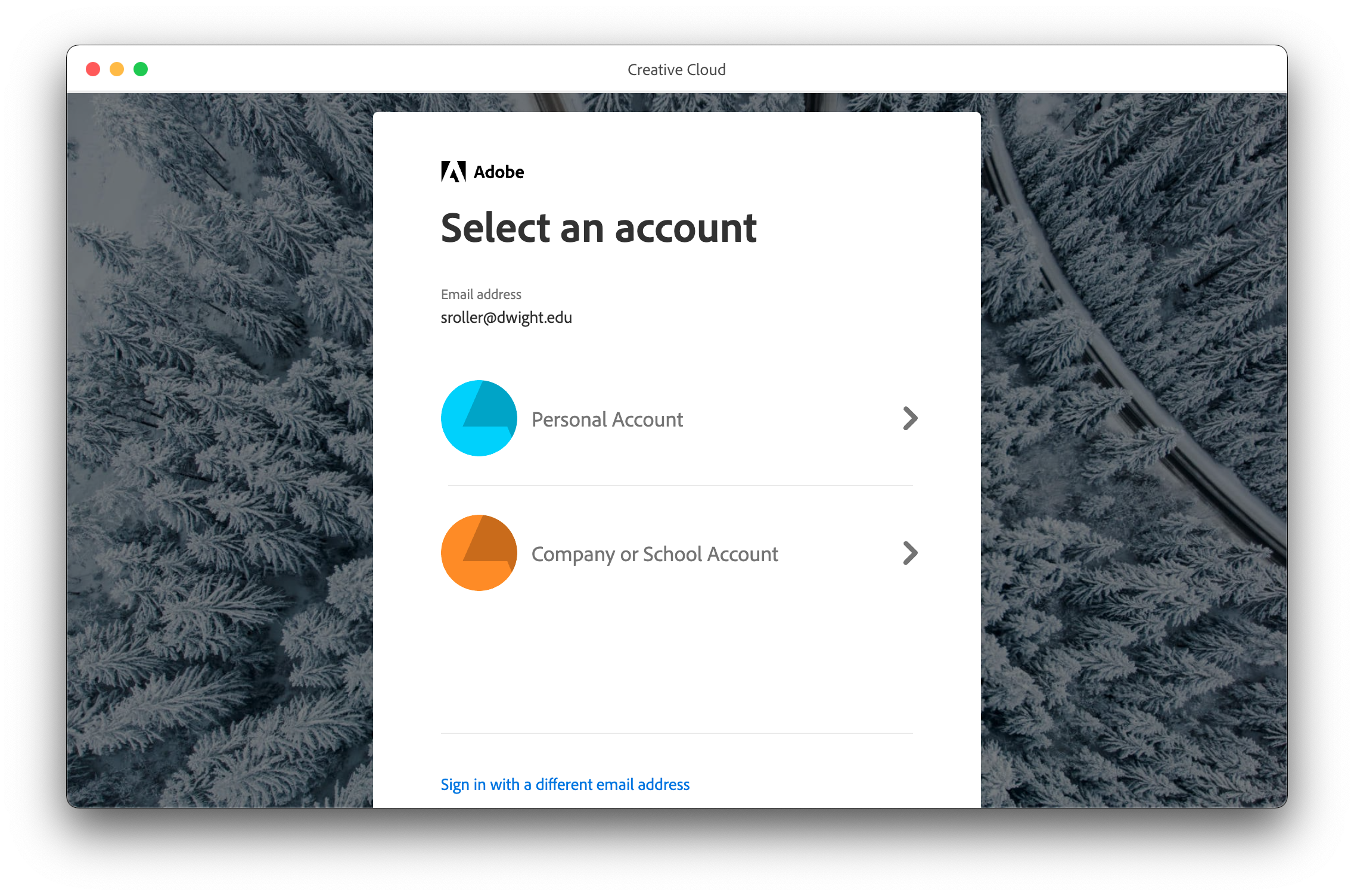
Task: Select the Personal Account label
Action: click(x=607, y=419)
